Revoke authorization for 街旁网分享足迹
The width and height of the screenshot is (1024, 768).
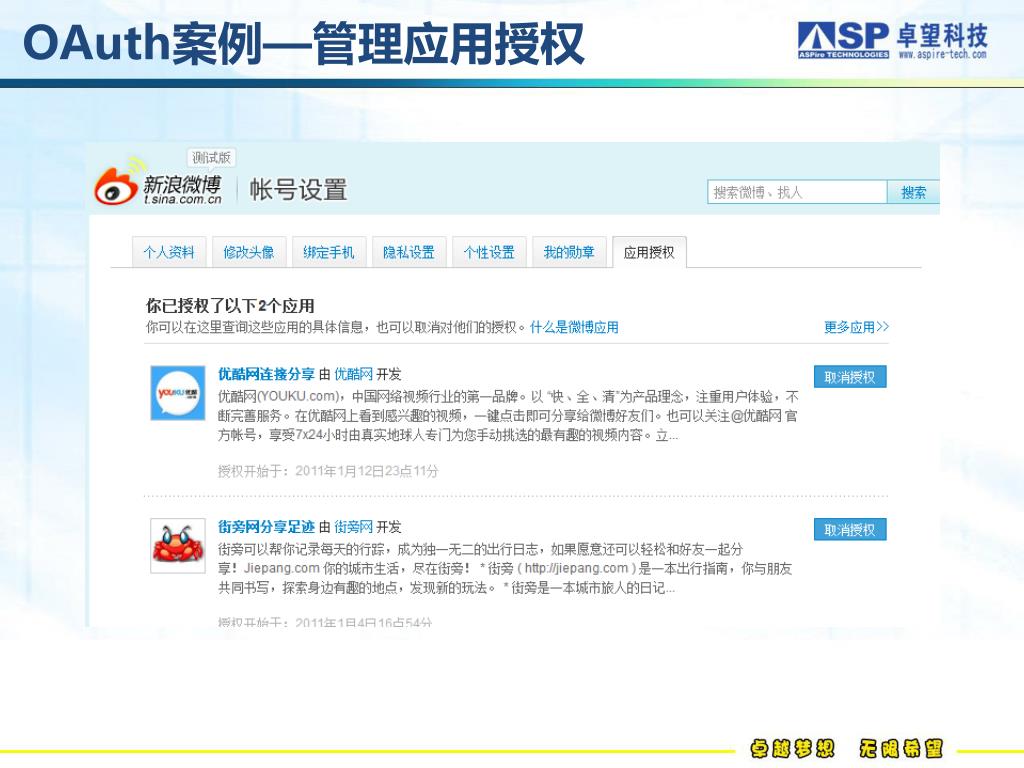pyautogui.click(x=850, y=530)
